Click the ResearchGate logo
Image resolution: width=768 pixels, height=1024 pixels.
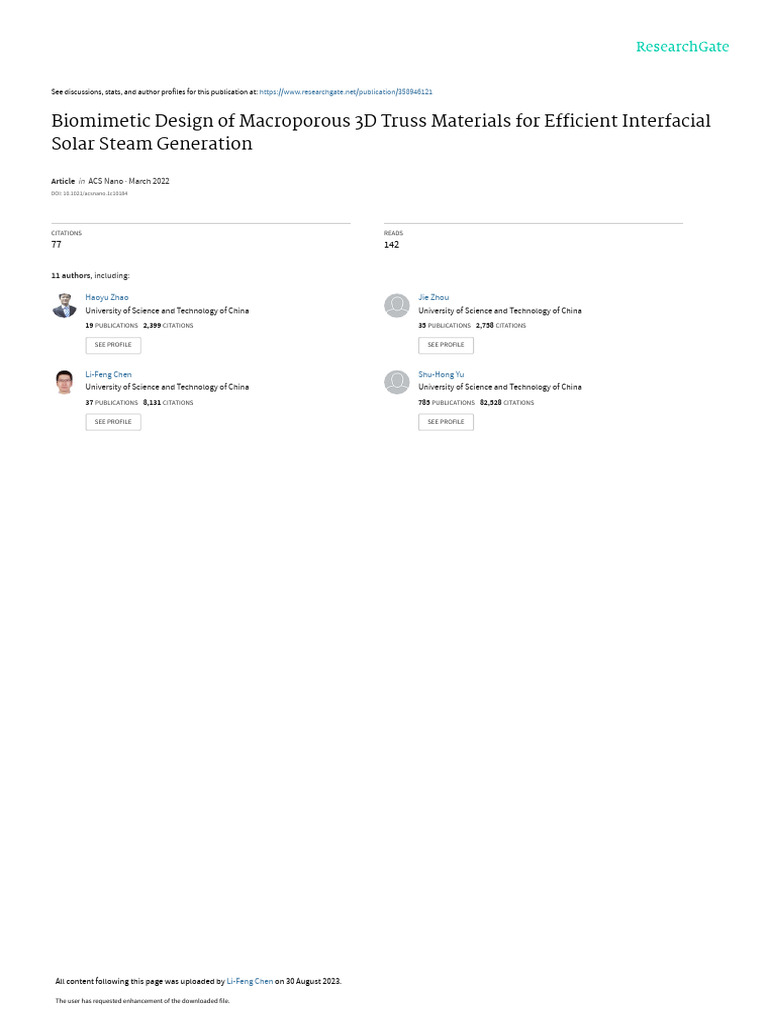pyautogui.click(x=682, y=47)
